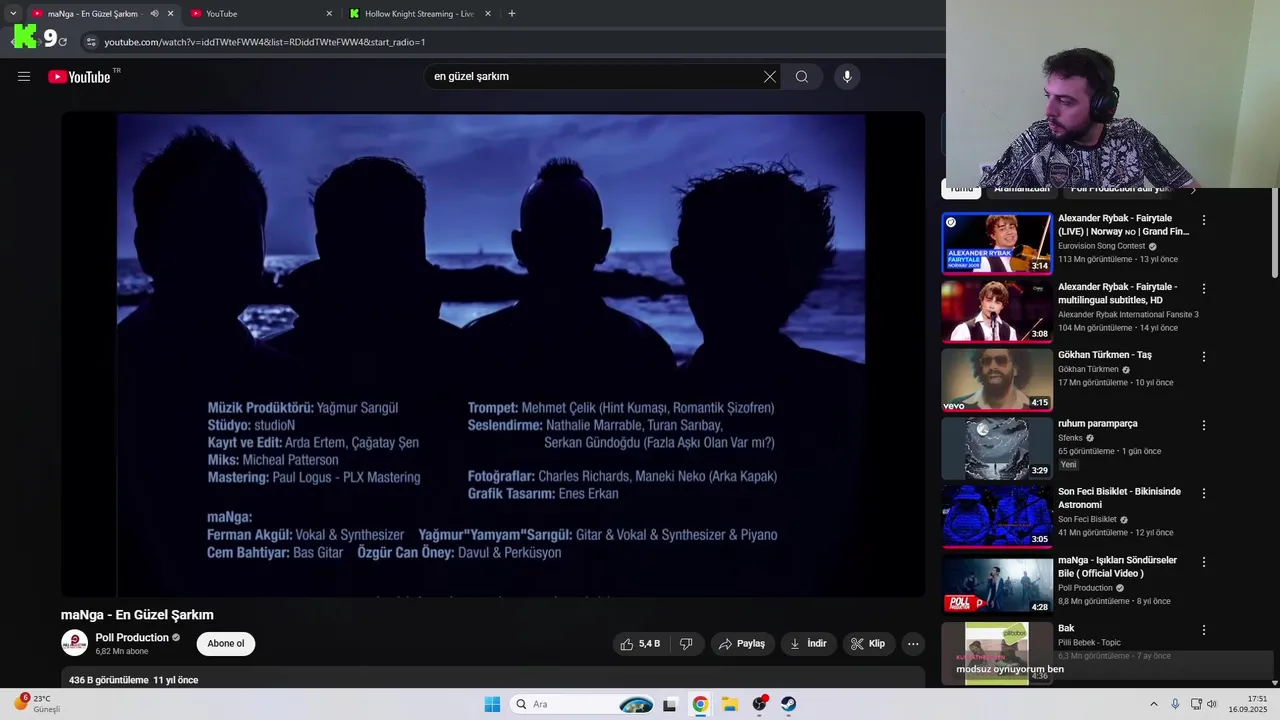This screenshot has height=720, width=1280.
Task: Open Son Feci Bisiklet video thumbnail
Action: pyautogui.click(x=997, y=517)
